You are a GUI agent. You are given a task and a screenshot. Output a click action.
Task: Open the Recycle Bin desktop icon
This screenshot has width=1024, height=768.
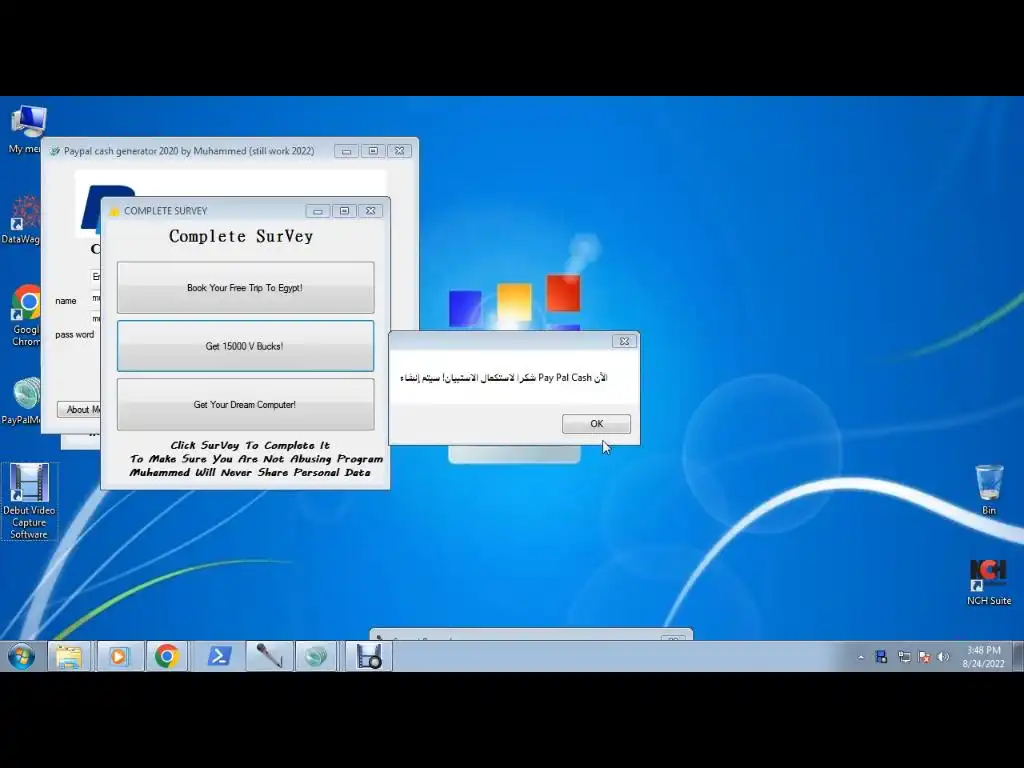(x=989, y=490)
